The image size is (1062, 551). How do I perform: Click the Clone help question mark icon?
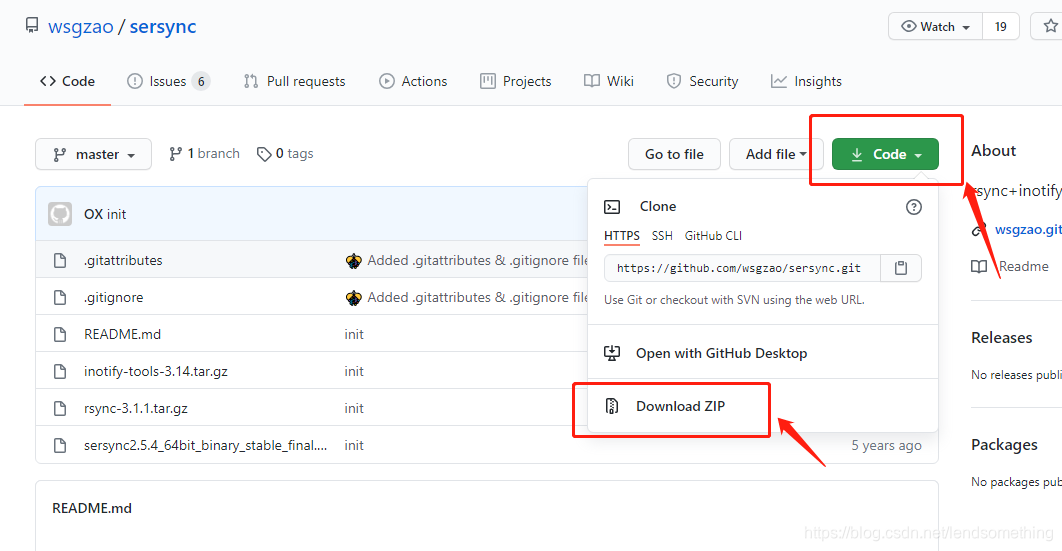tap(914, 207)
